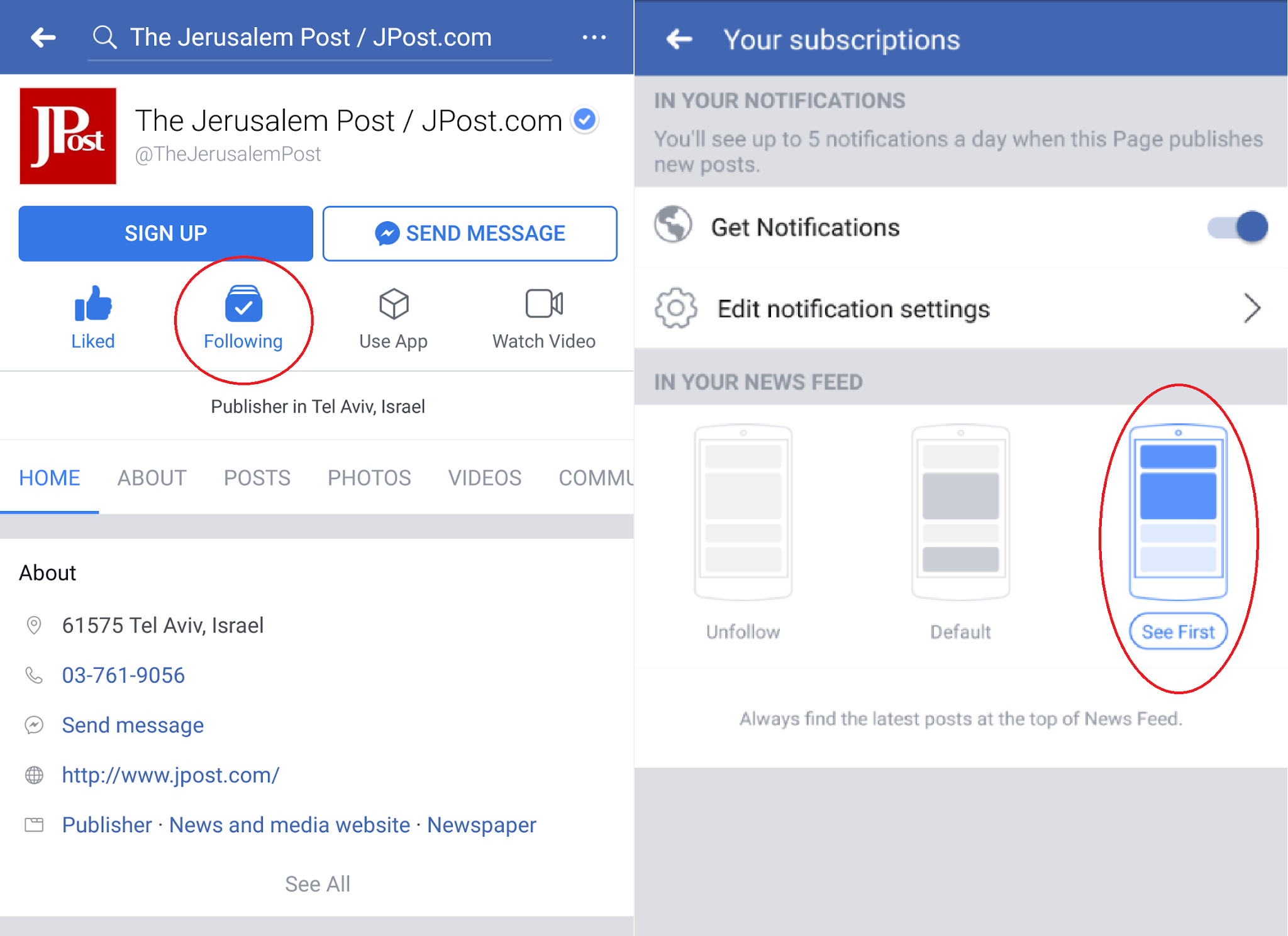Expand About section with See All
The width and height of the screenshot is (1288, 936).
point(317,884)
